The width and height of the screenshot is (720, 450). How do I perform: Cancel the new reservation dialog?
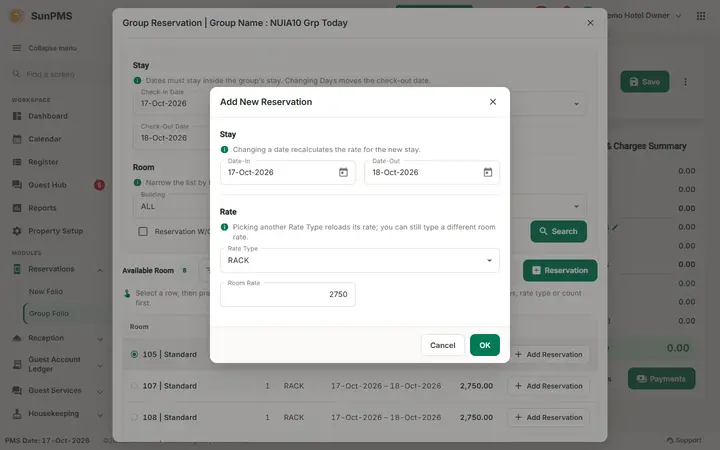tap(442, 345)
